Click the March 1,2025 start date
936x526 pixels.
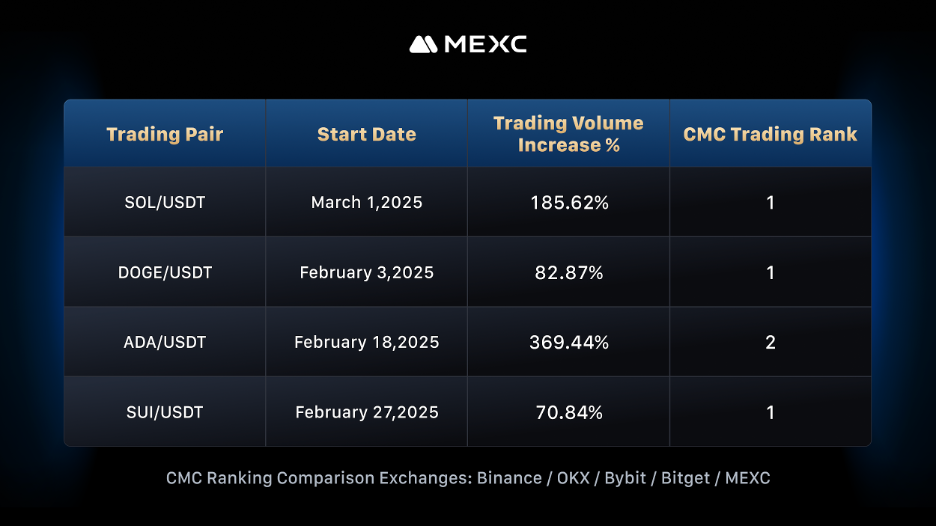(x=367, y=202)
